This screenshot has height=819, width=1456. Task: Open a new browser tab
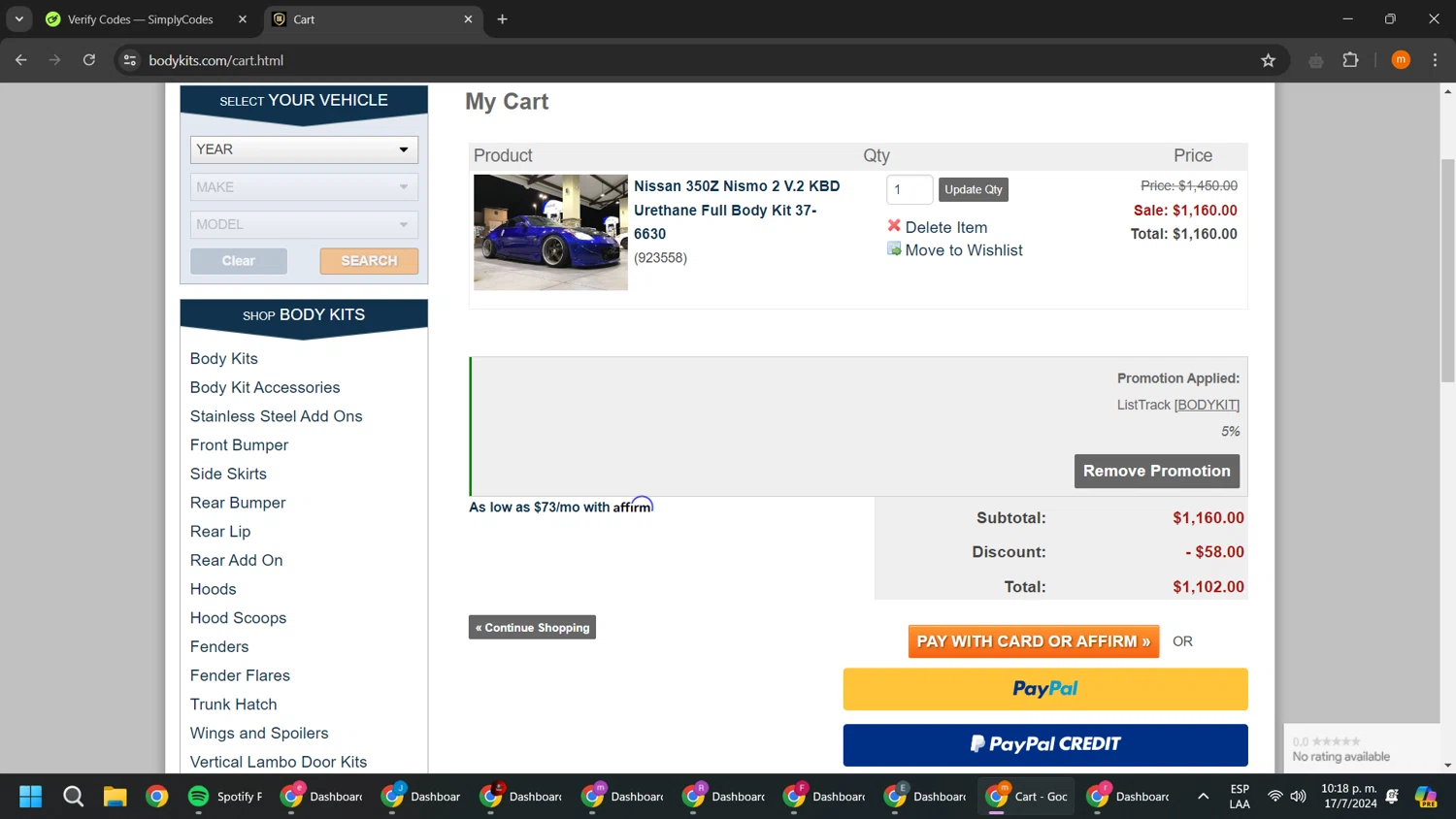(502, 19)
